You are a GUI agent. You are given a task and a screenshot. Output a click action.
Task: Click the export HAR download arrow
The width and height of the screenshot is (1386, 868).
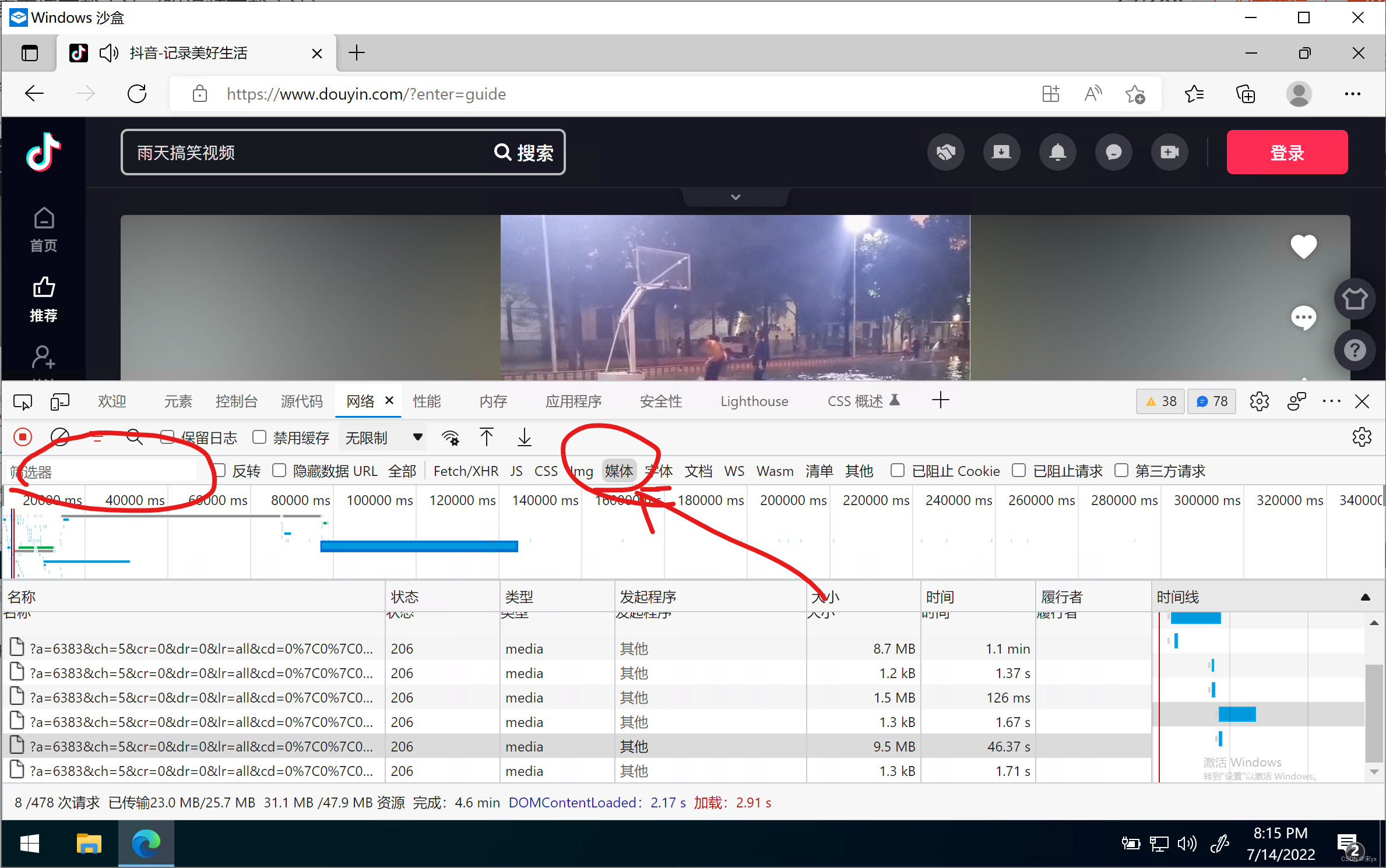pyautogui.click(x=524, y=437)
